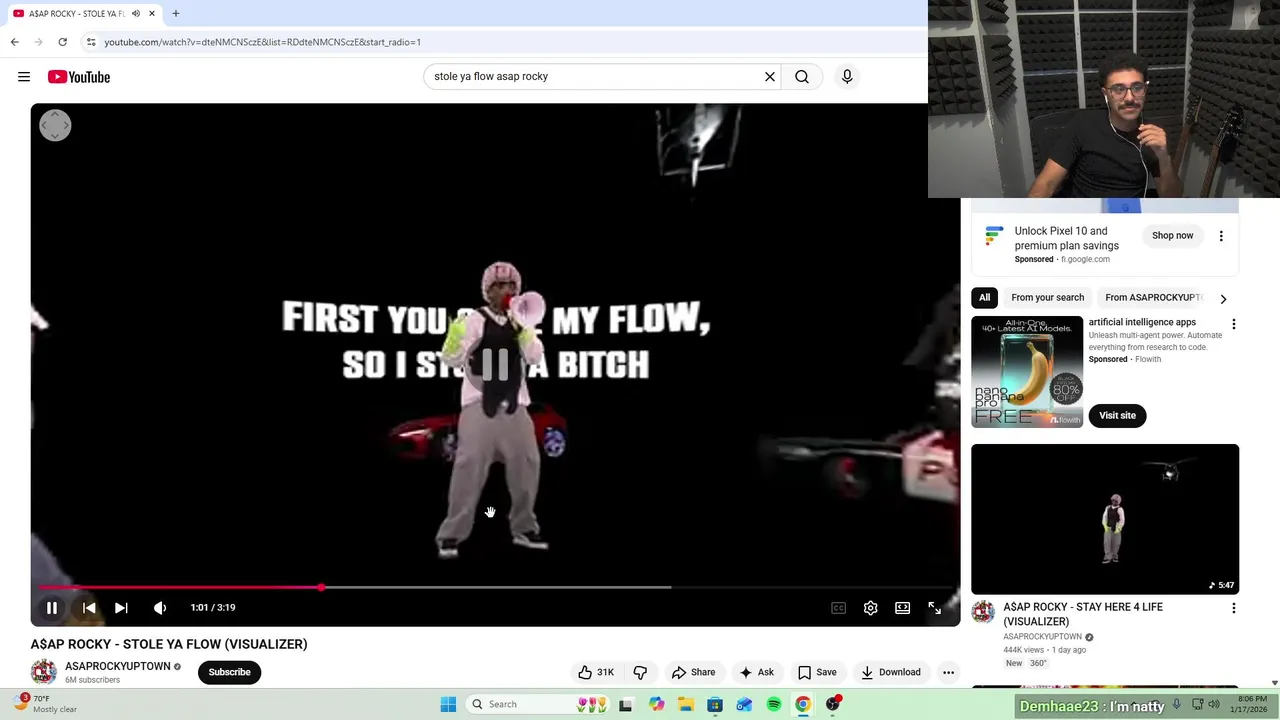Open player settings gear
Screen dimensions: 1280x720
pyautogui.click(x=871, y=608)
